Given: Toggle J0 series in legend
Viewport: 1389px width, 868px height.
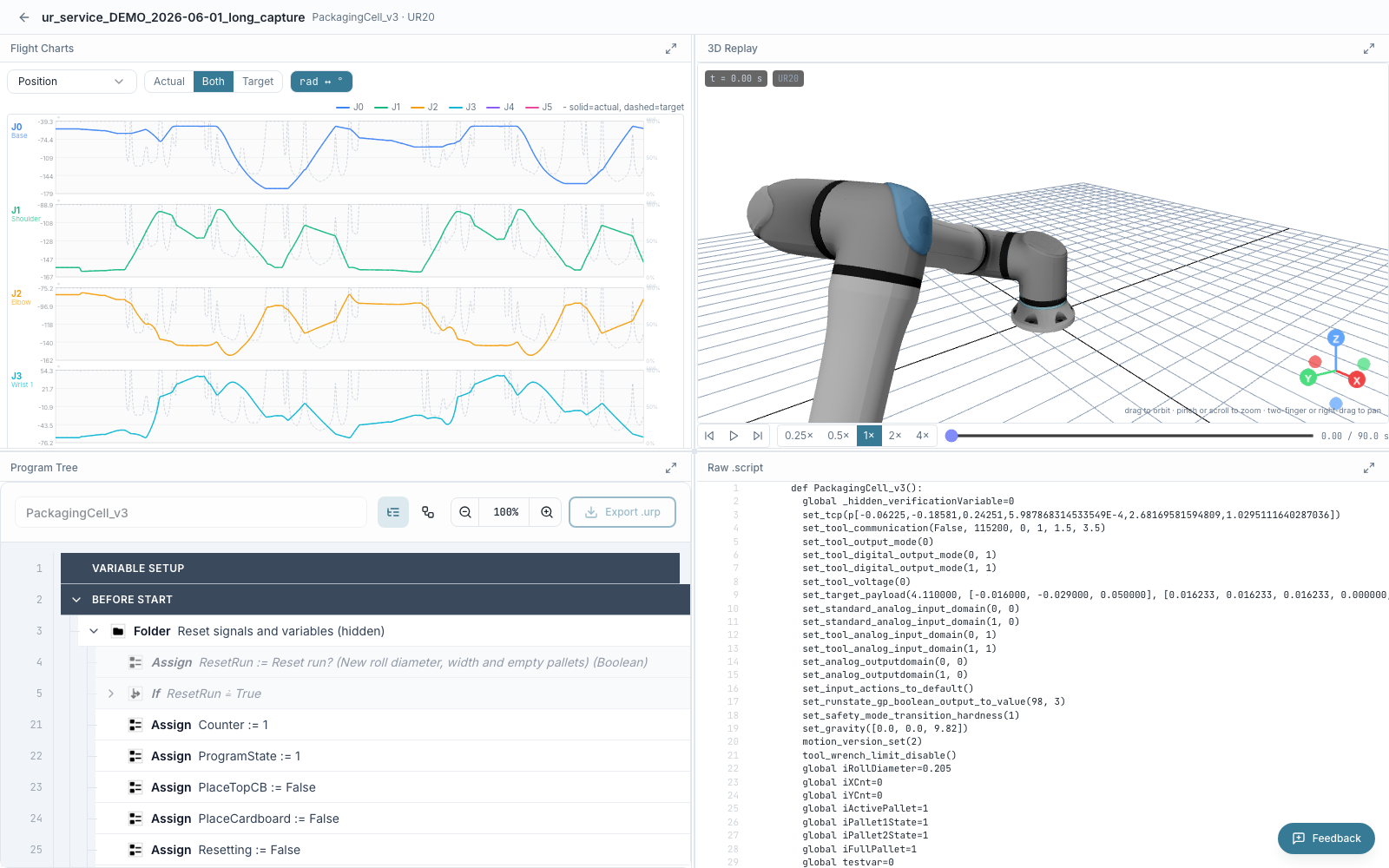Looking at the screenshot, I should pyautogui.click(x=350, y=108).
